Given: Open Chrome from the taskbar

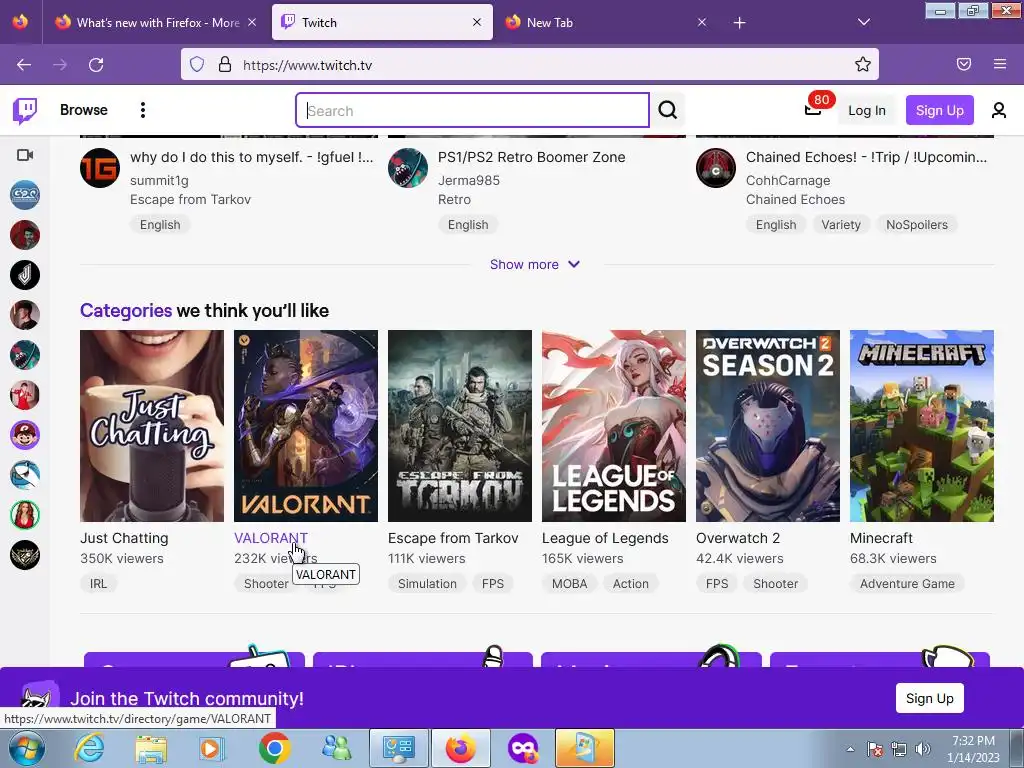Looking at the screenshot, I should [x=274, y=748].
